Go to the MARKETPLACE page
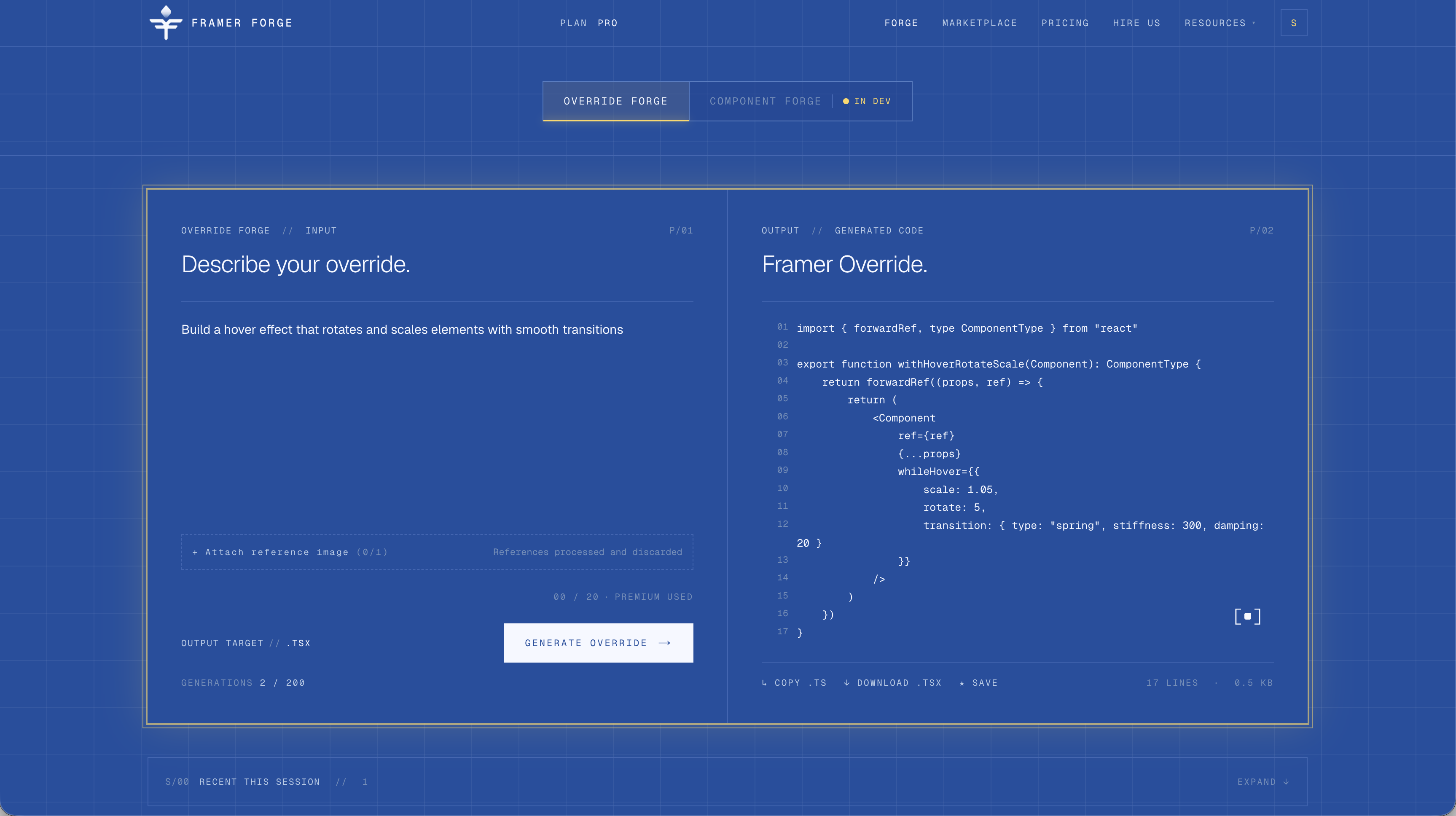The image size is (1456, 816). (980, 23)
